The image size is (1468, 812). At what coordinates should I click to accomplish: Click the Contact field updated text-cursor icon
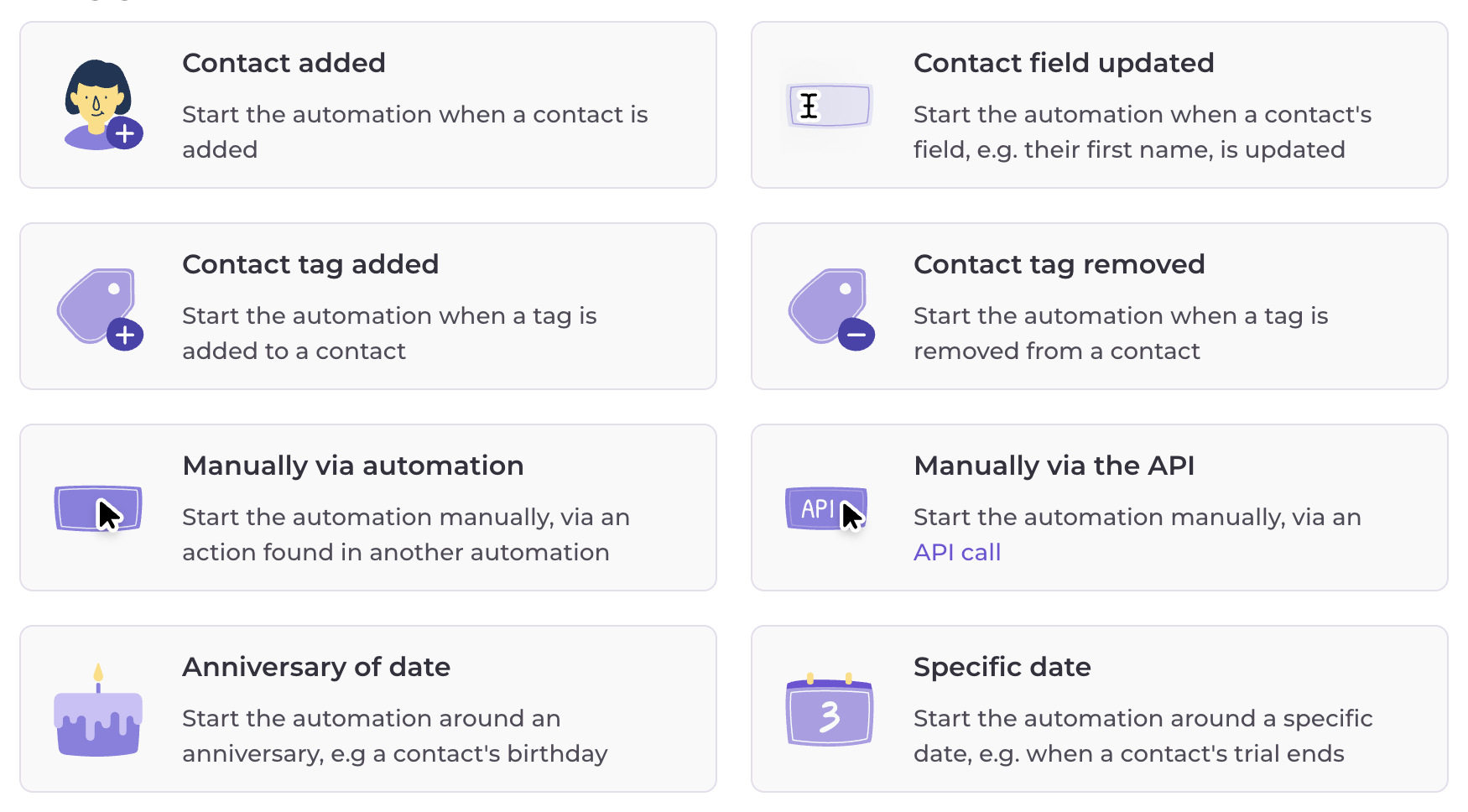click(829, 106)
